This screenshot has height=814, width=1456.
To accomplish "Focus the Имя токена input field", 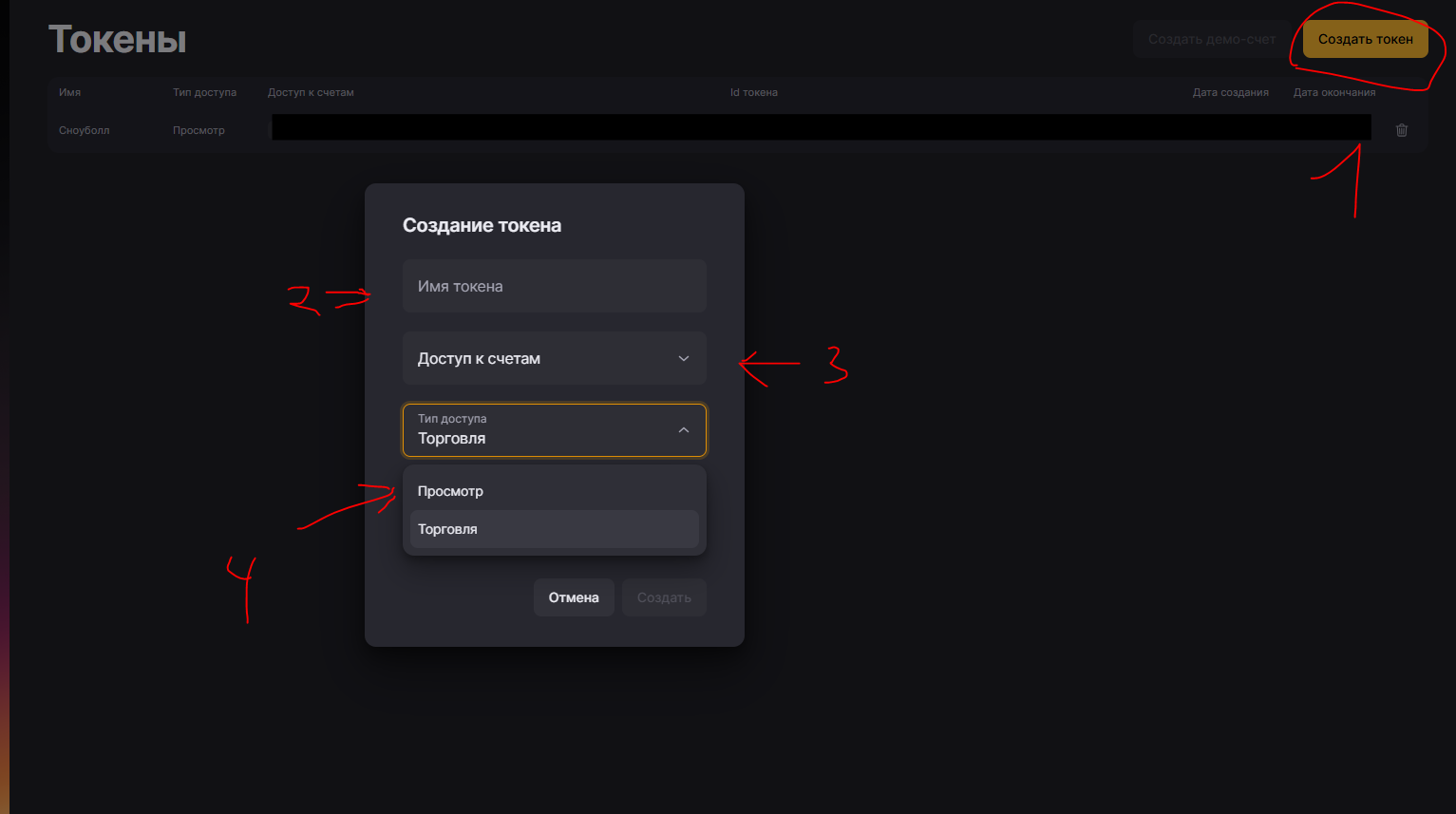I will pos(554,286).
